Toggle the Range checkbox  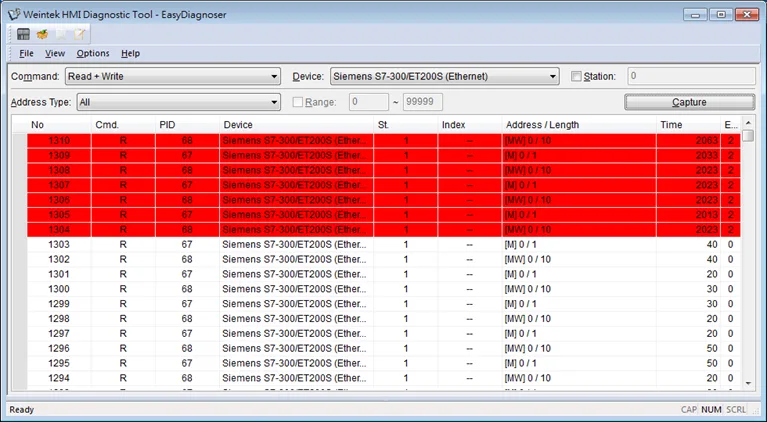click(297, 102)
